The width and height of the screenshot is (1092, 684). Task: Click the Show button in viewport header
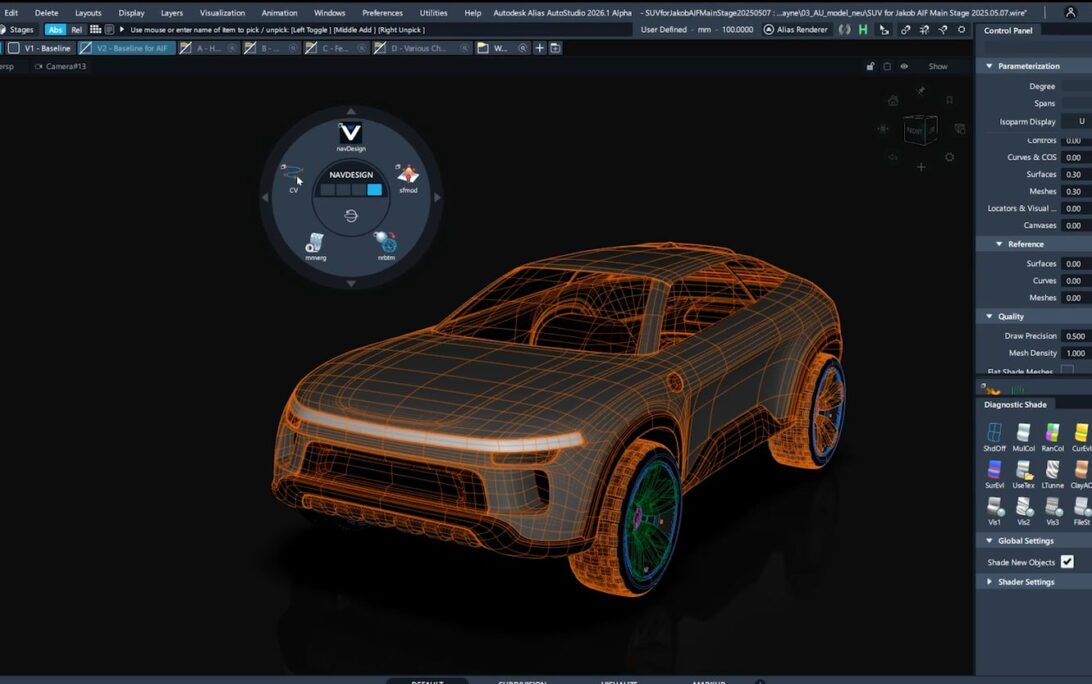coord(938,66)
